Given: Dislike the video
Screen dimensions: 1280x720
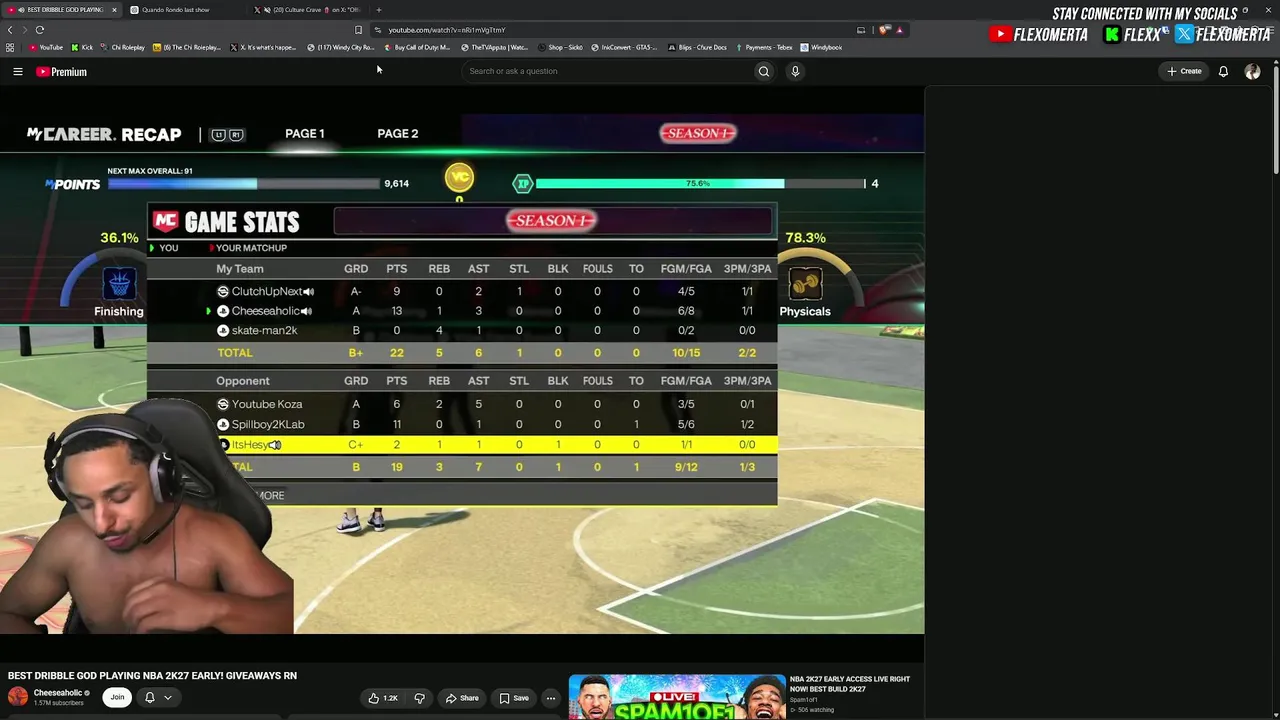Looking at the screenshot, I should point(419,698).
